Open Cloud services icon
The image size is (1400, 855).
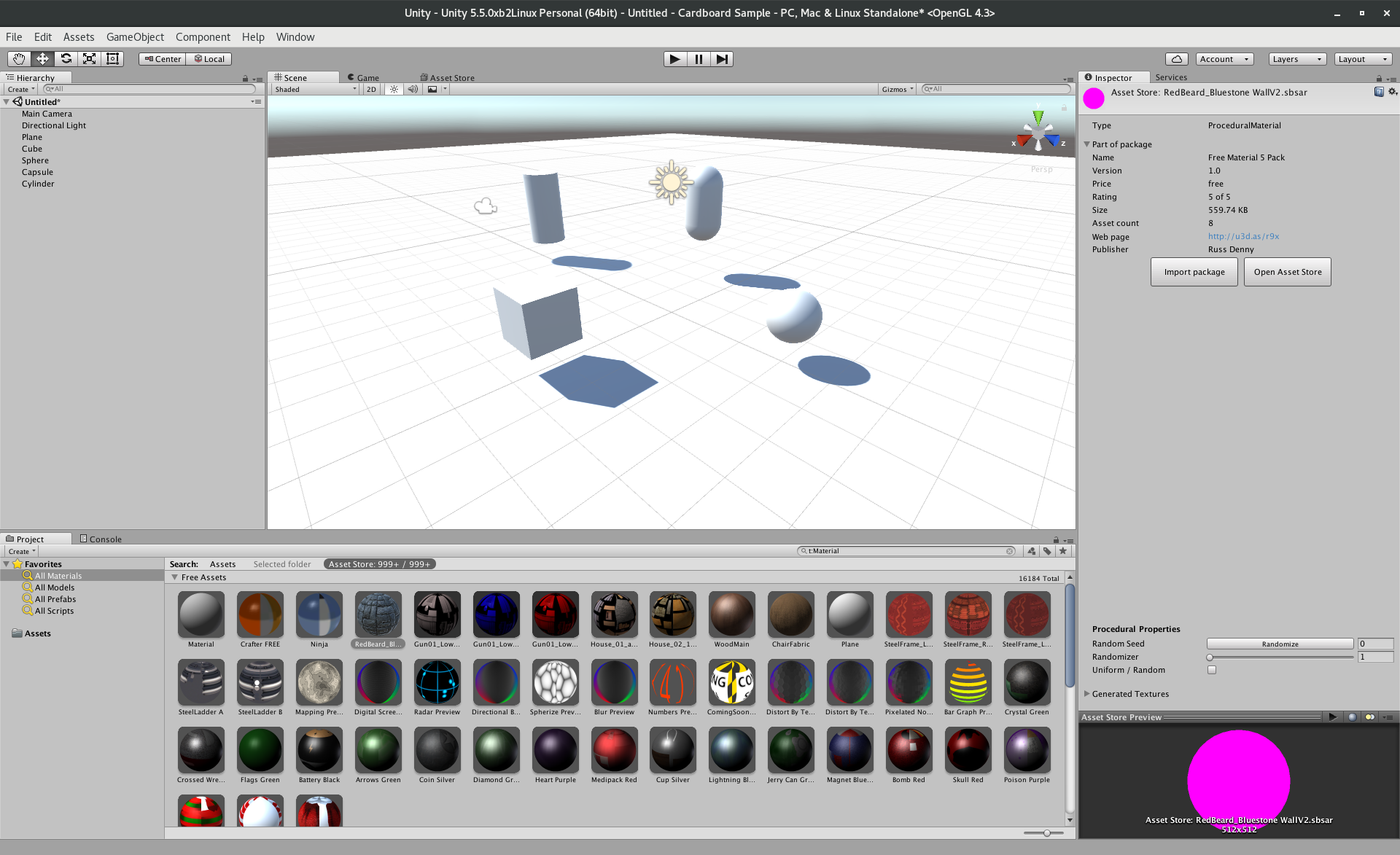[1176, 59]
